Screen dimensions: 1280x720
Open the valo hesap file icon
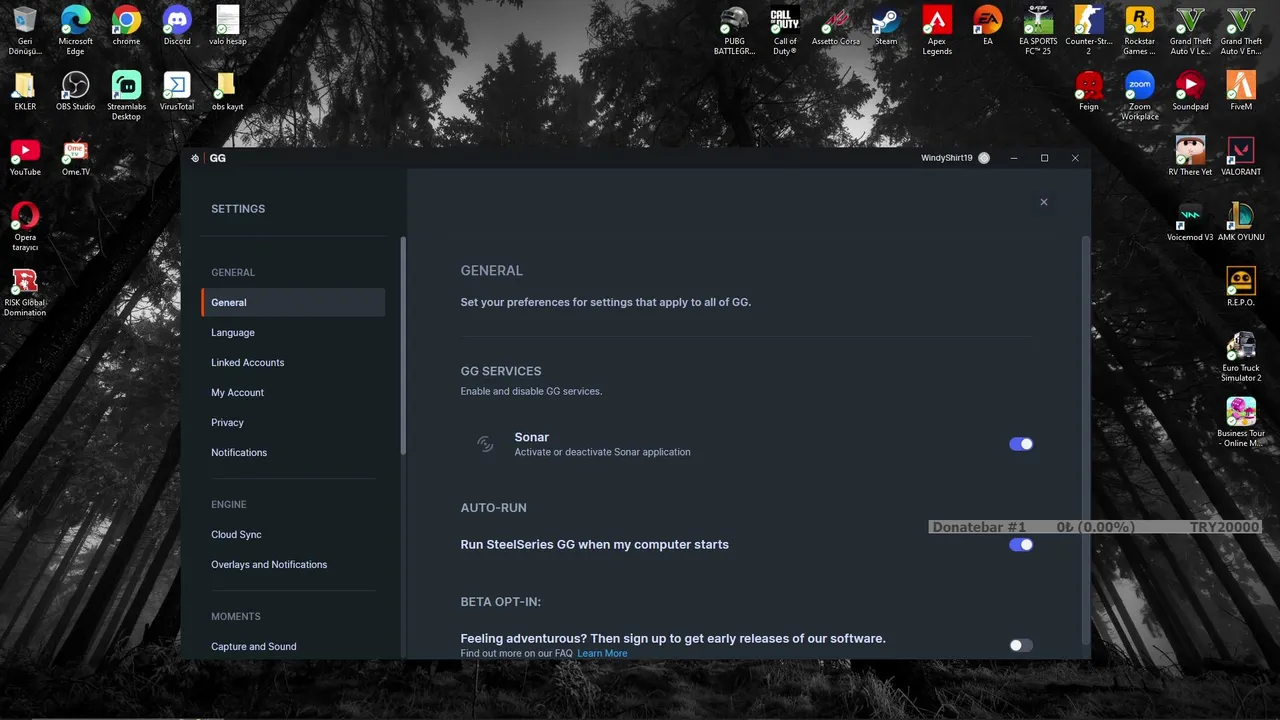[x=228, y=20]
